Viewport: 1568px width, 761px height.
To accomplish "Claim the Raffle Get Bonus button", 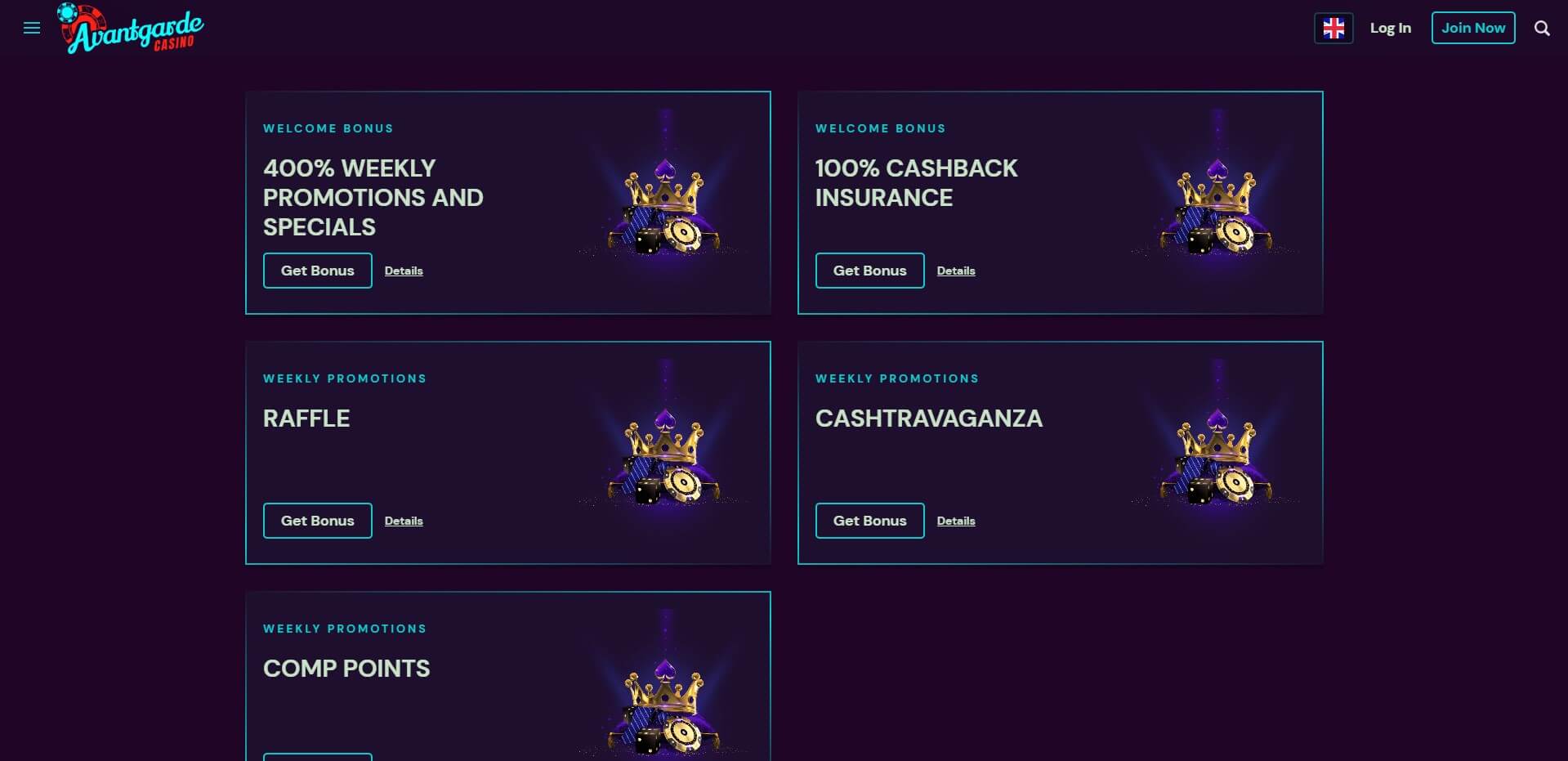I will [x=317, y=521].
